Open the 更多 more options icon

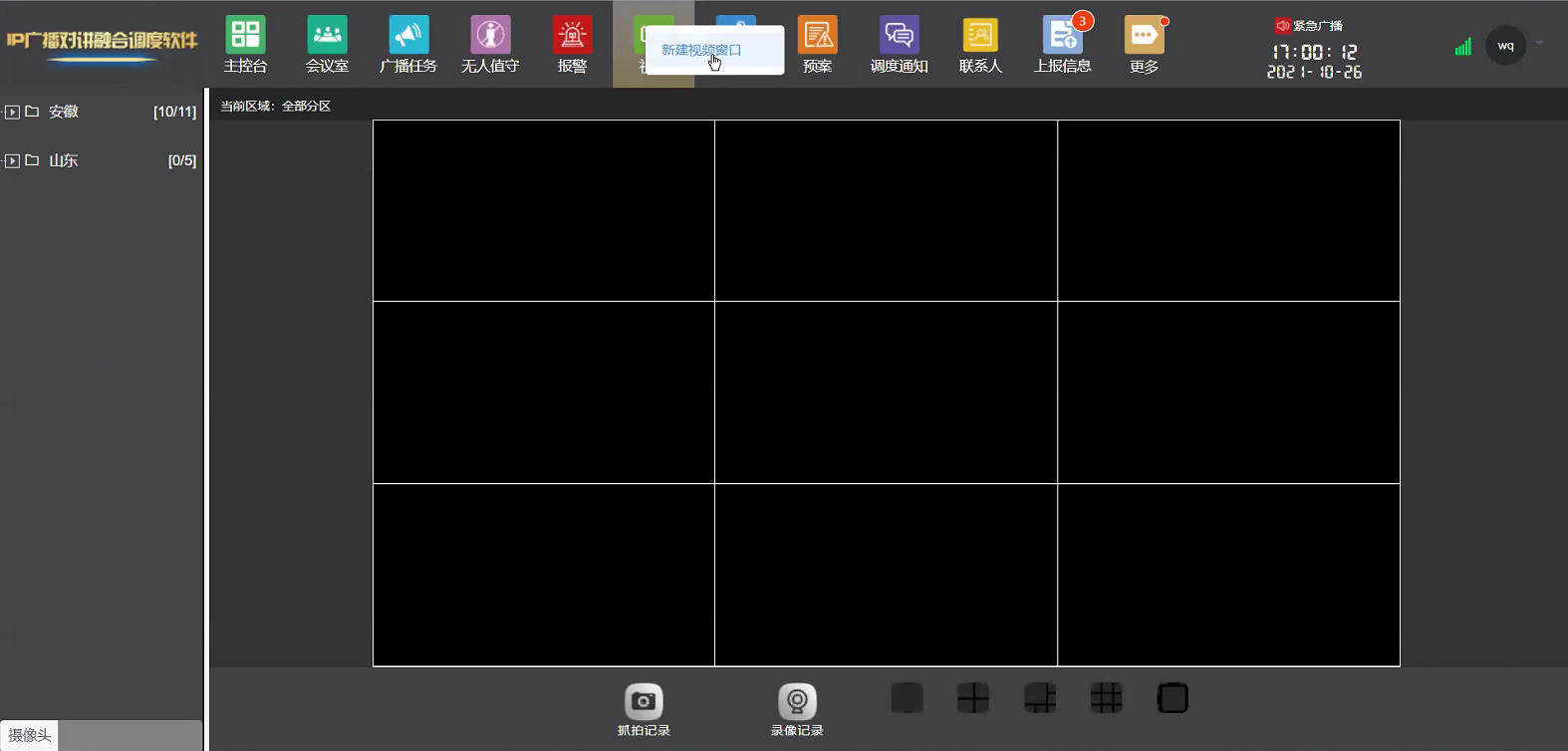coord(1144,45)
